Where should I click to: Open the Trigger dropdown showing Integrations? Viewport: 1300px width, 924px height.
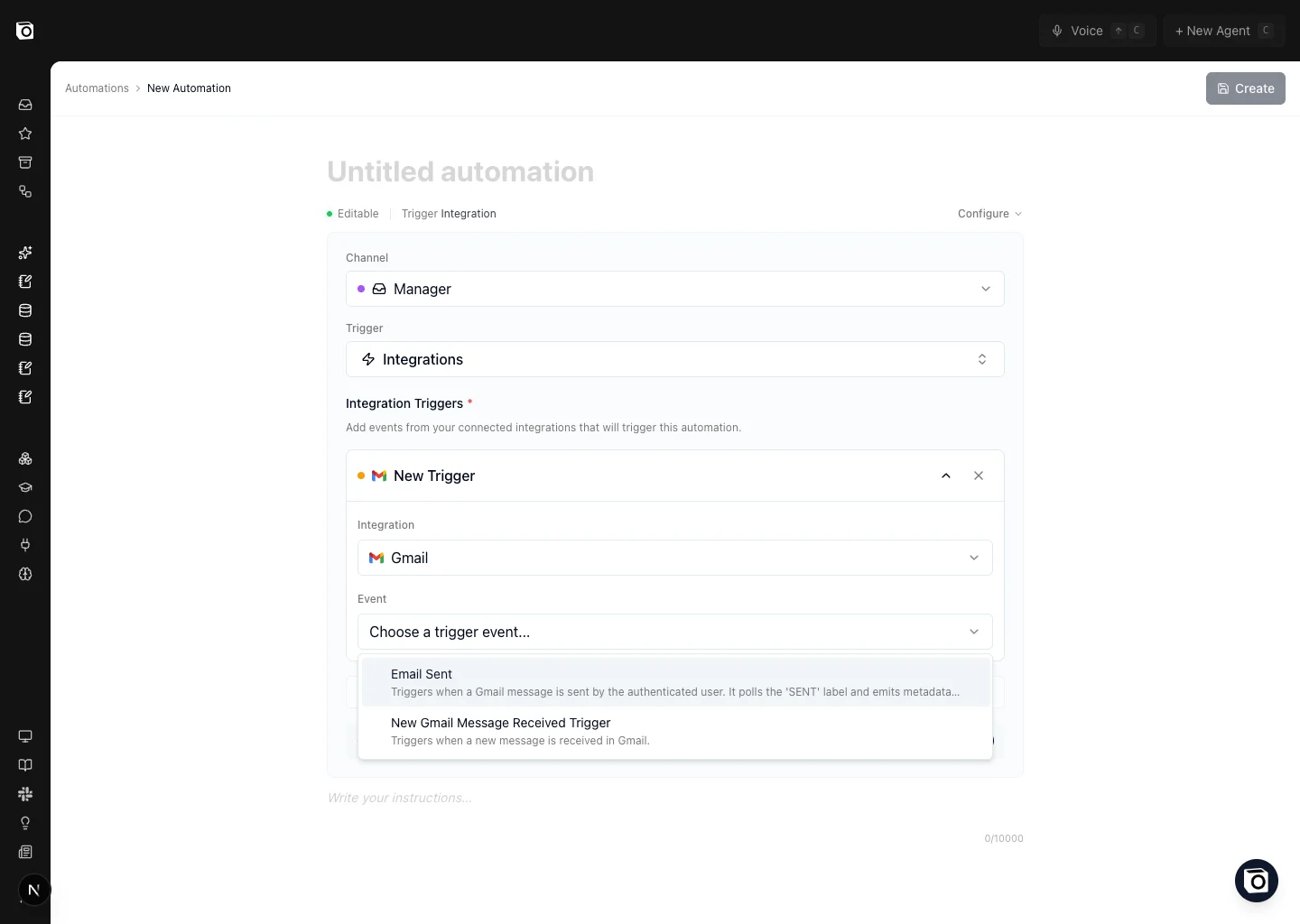click(x=675, y=359)
